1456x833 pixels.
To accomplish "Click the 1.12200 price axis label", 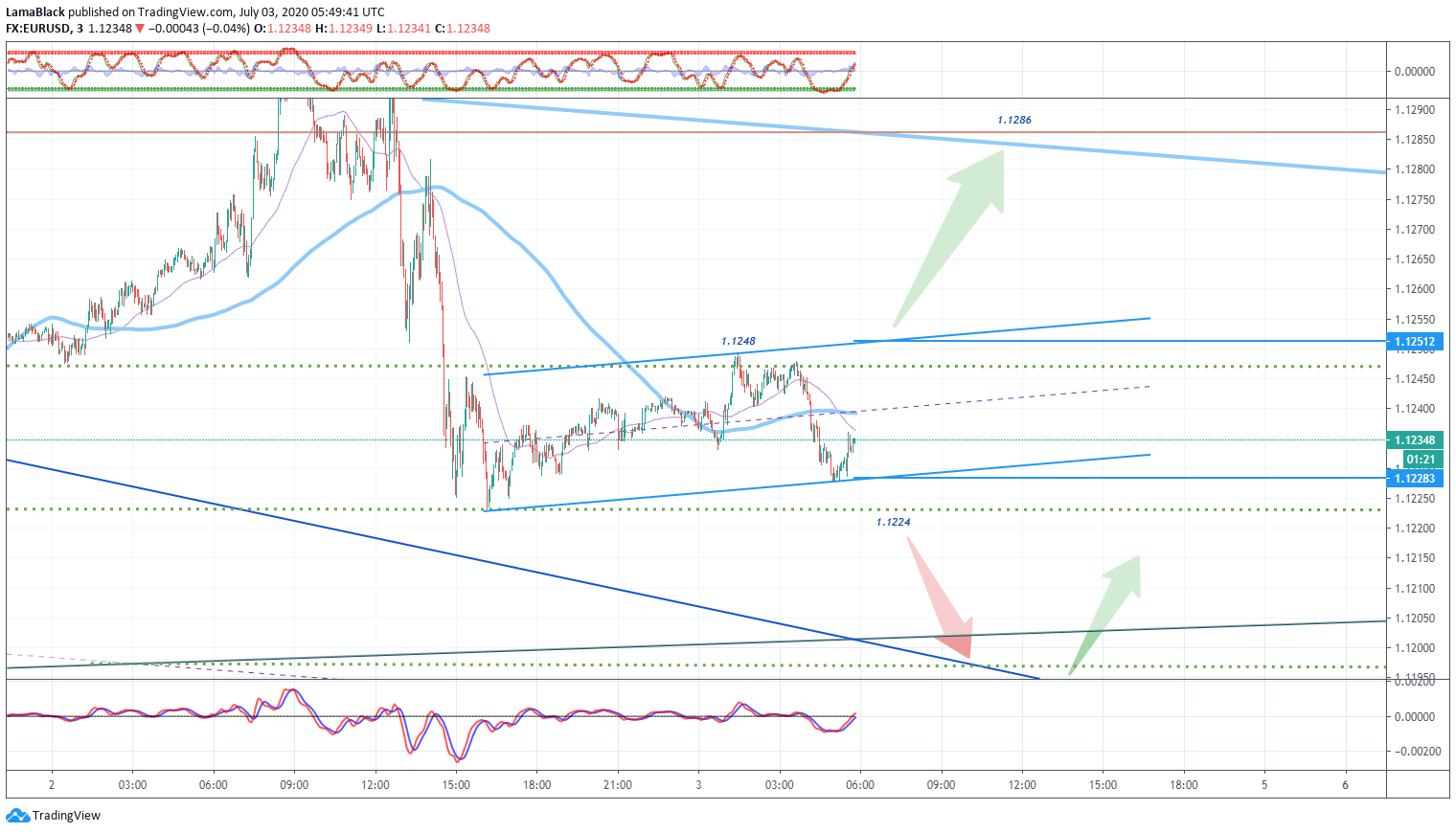I will (x=1415, y=529).
